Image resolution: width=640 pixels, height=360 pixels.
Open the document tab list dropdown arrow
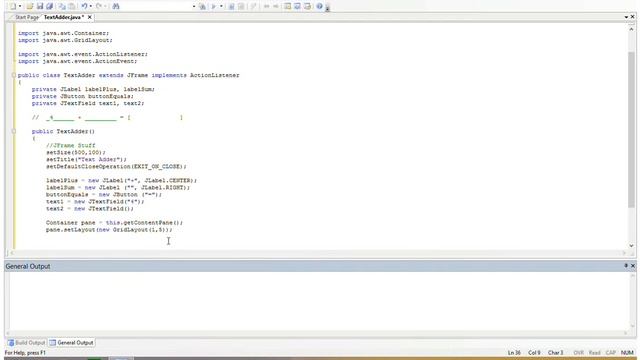click(x=626, y=17)
